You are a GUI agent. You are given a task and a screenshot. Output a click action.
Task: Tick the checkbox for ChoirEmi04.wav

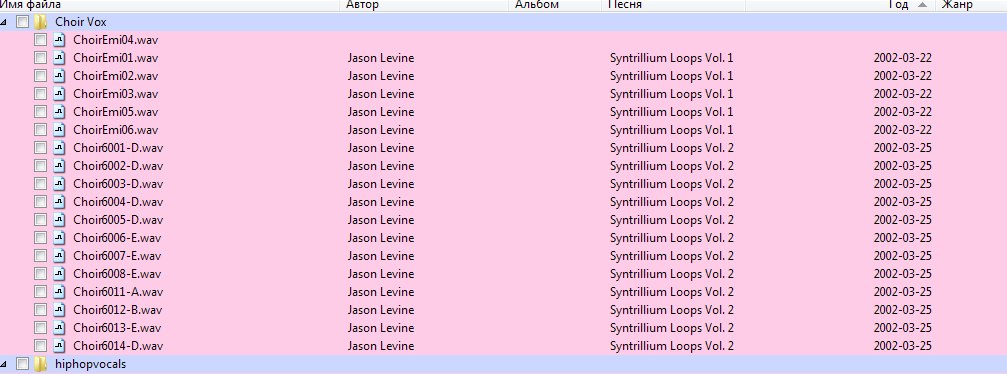tap(40, 40)
